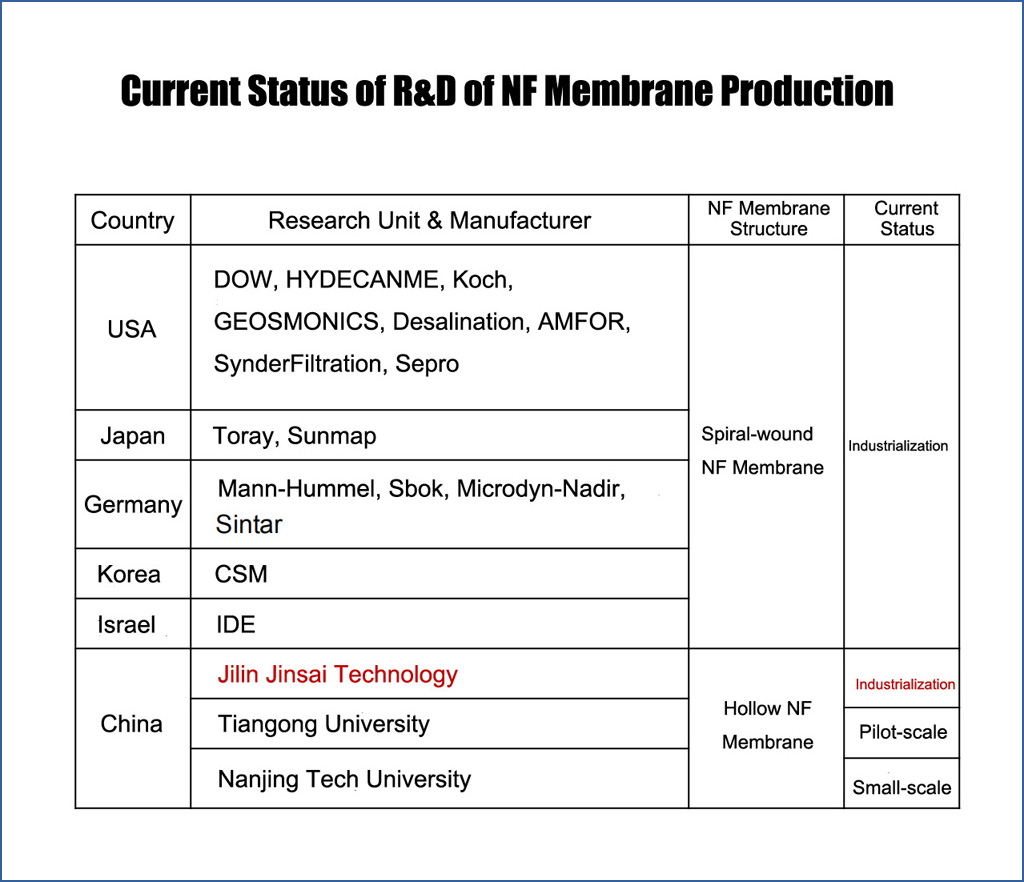The image size is (1024, 882).
Task: Click the line 'Mann-Hummel, Sbok, Microdyn-Nadir,'
Action: pyautogui.click(x=421, y=488)
